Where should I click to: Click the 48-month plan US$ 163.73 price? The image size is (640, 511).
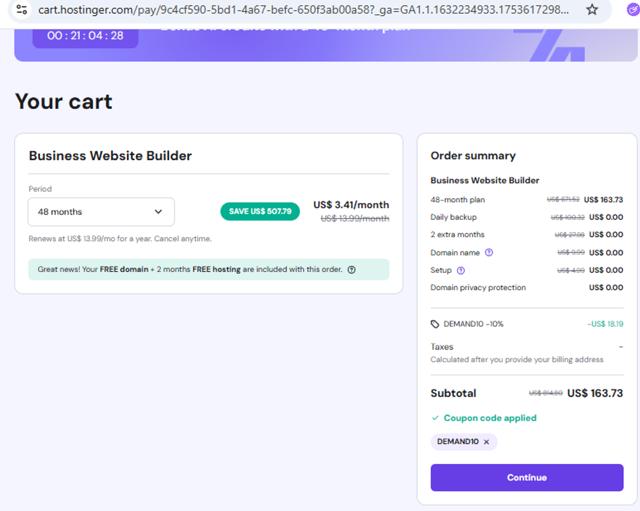tap(603, 200)
